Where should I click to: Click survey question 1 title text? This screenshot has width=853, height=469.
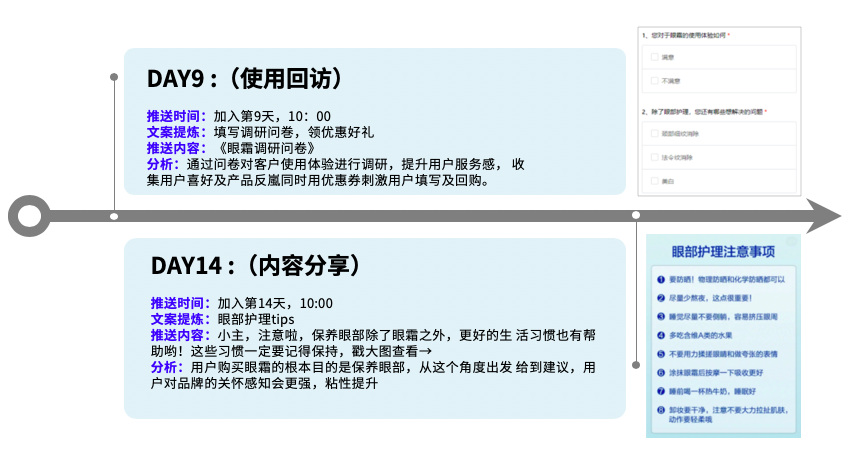click(x=688, y=35)
